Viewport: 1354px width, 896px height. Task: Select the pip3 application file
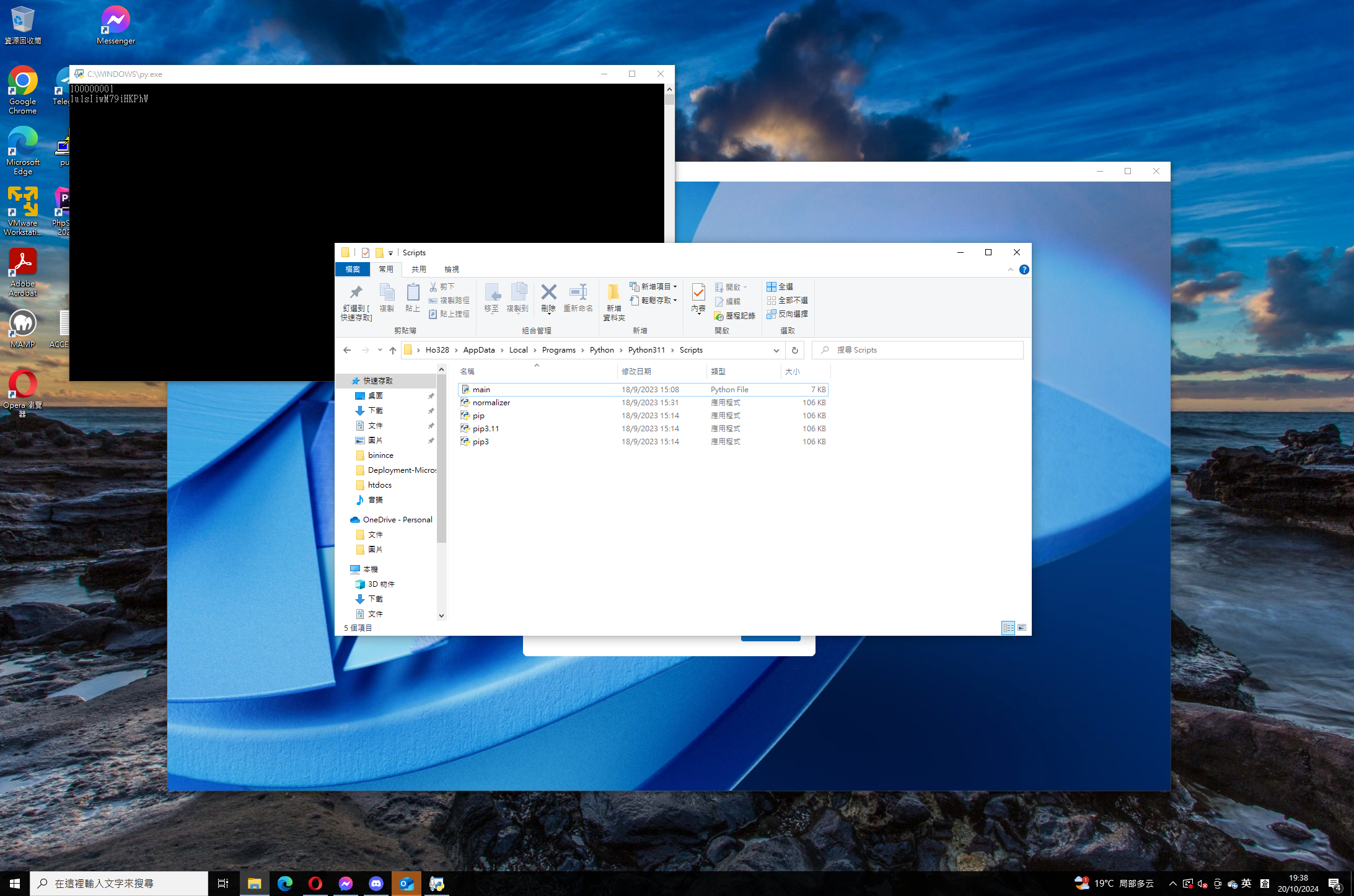pos(643,442)
